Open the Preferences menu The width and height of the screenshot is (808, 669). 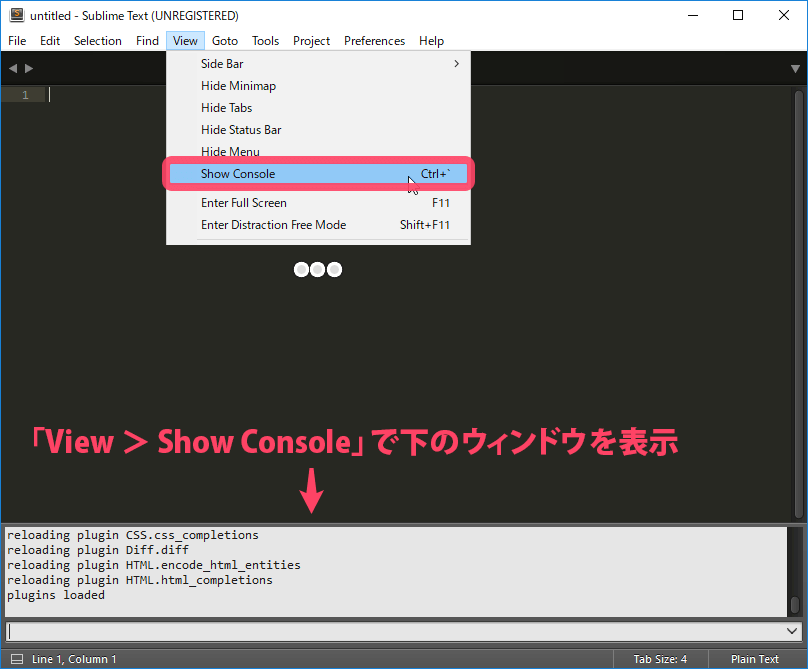click(375, 41)
